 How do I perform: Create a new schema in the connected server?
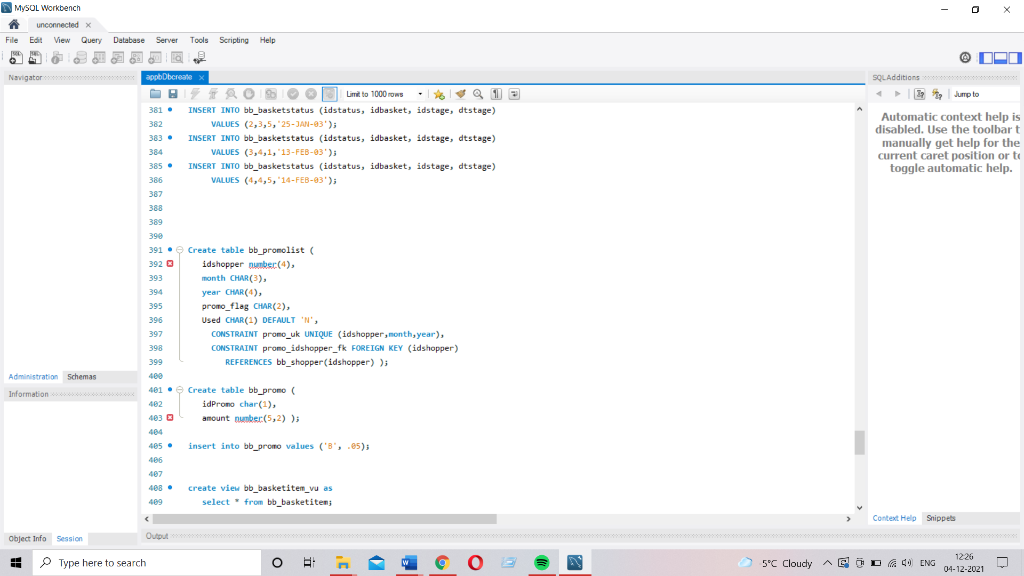point(80,57)
